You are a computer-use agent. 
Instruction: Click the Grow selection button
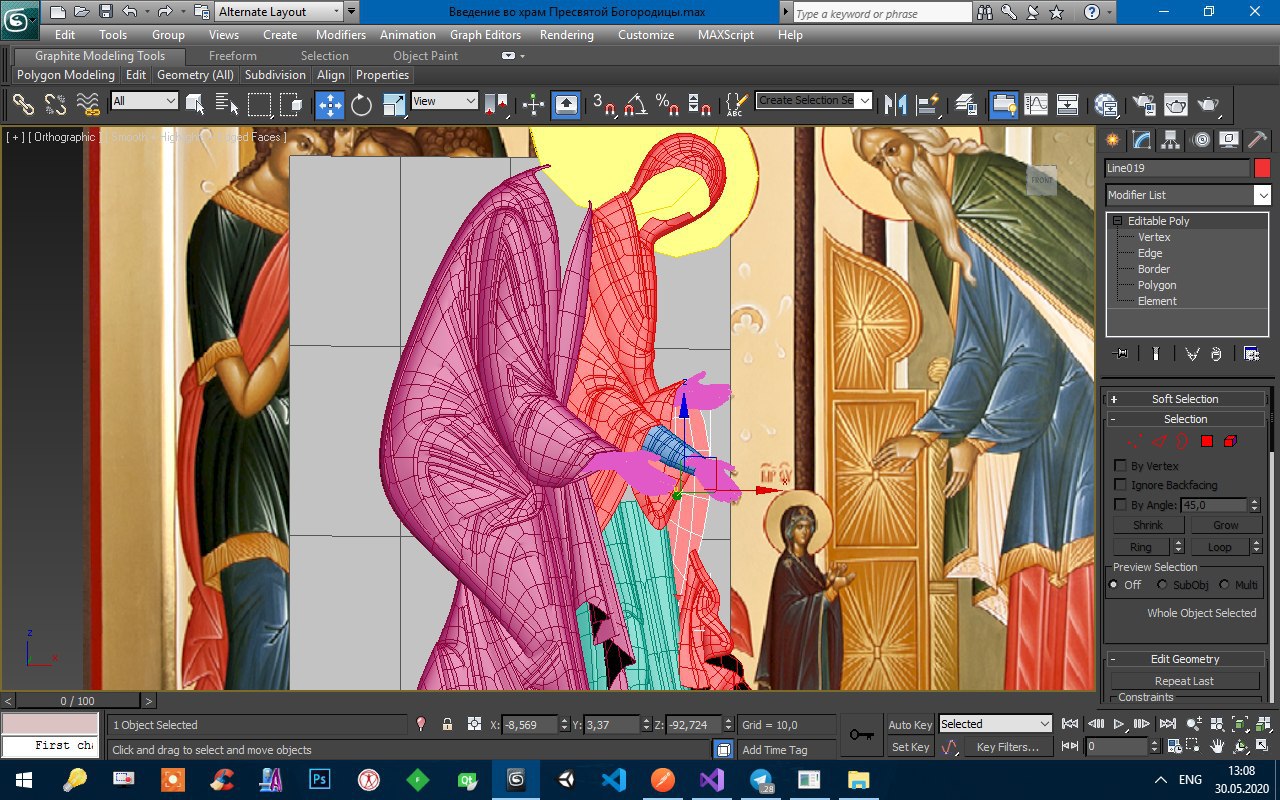[1226, 525]
